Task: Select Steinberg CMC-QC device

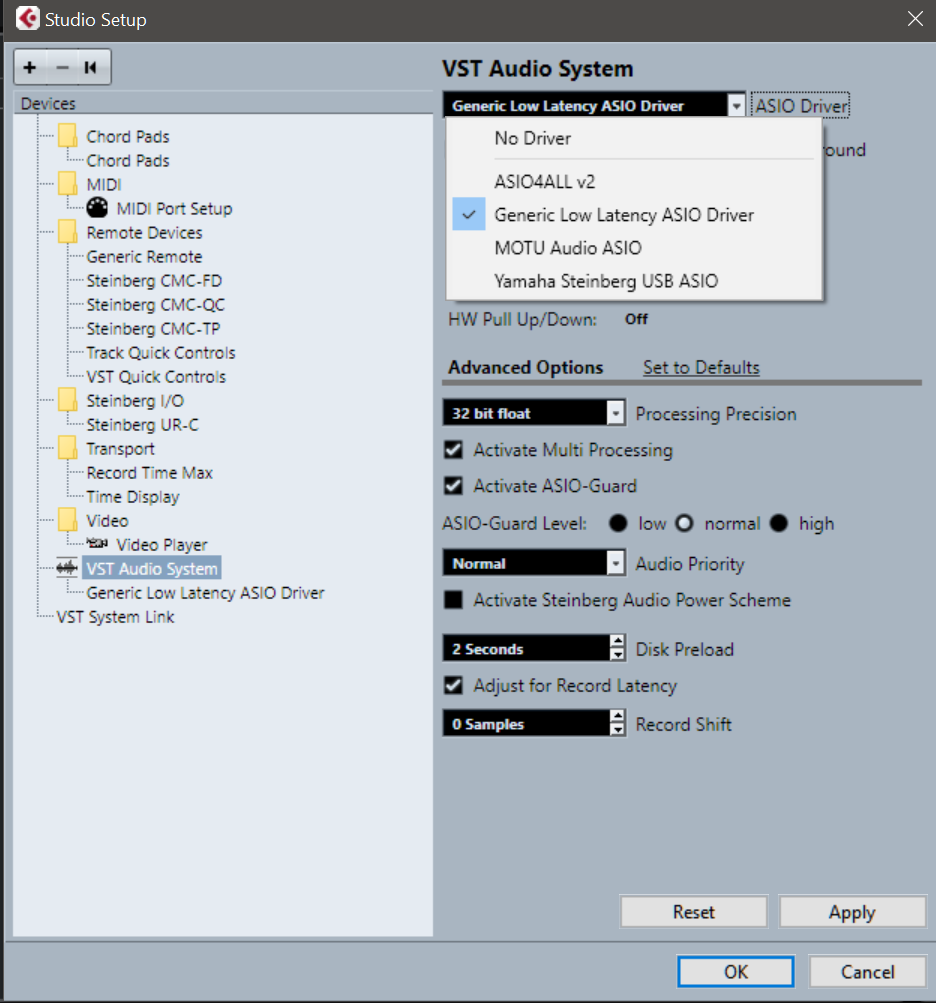Action: (x=155, y=304)
